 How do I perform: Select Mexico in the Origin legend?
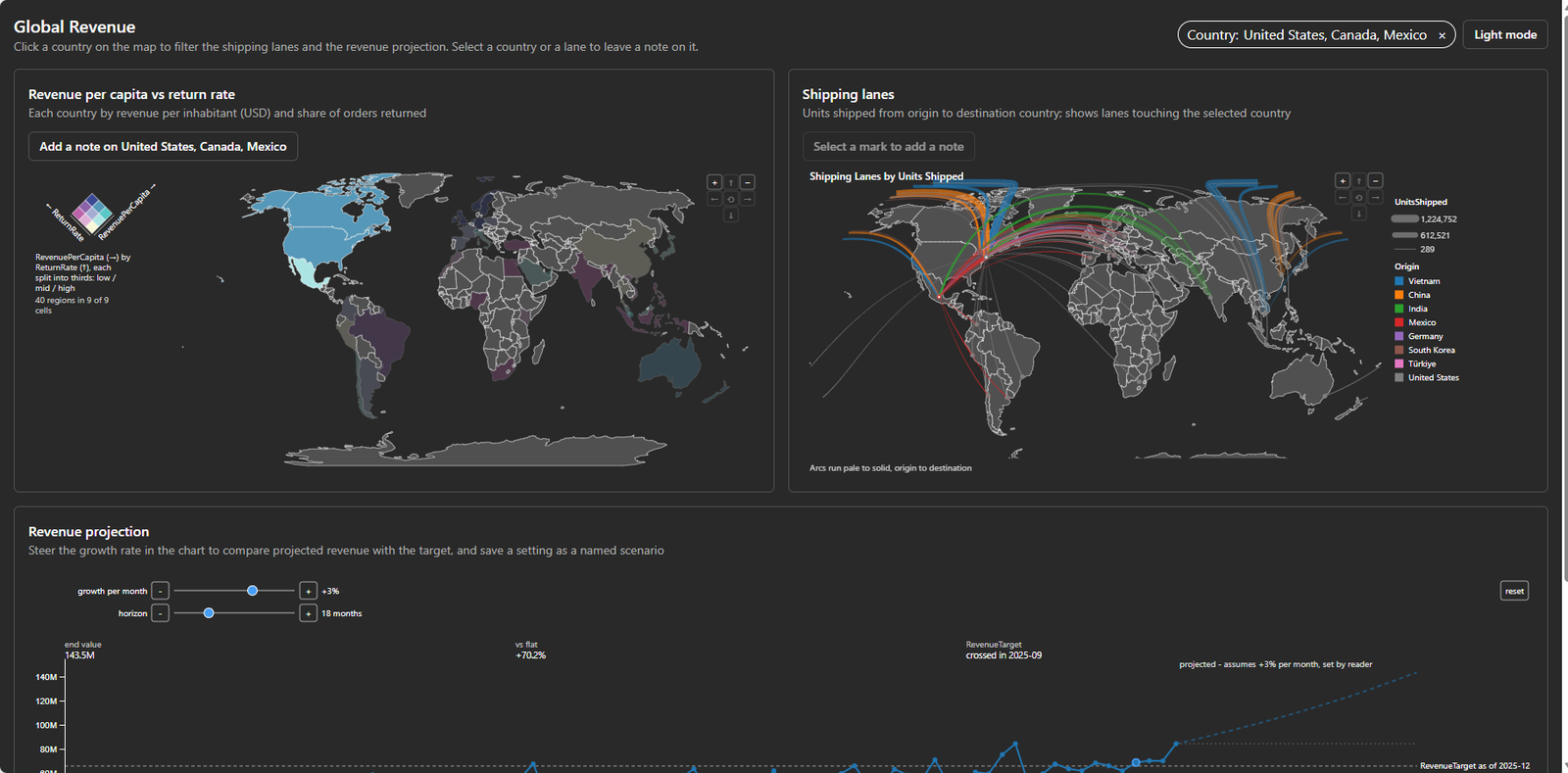tap(1415, 322)
